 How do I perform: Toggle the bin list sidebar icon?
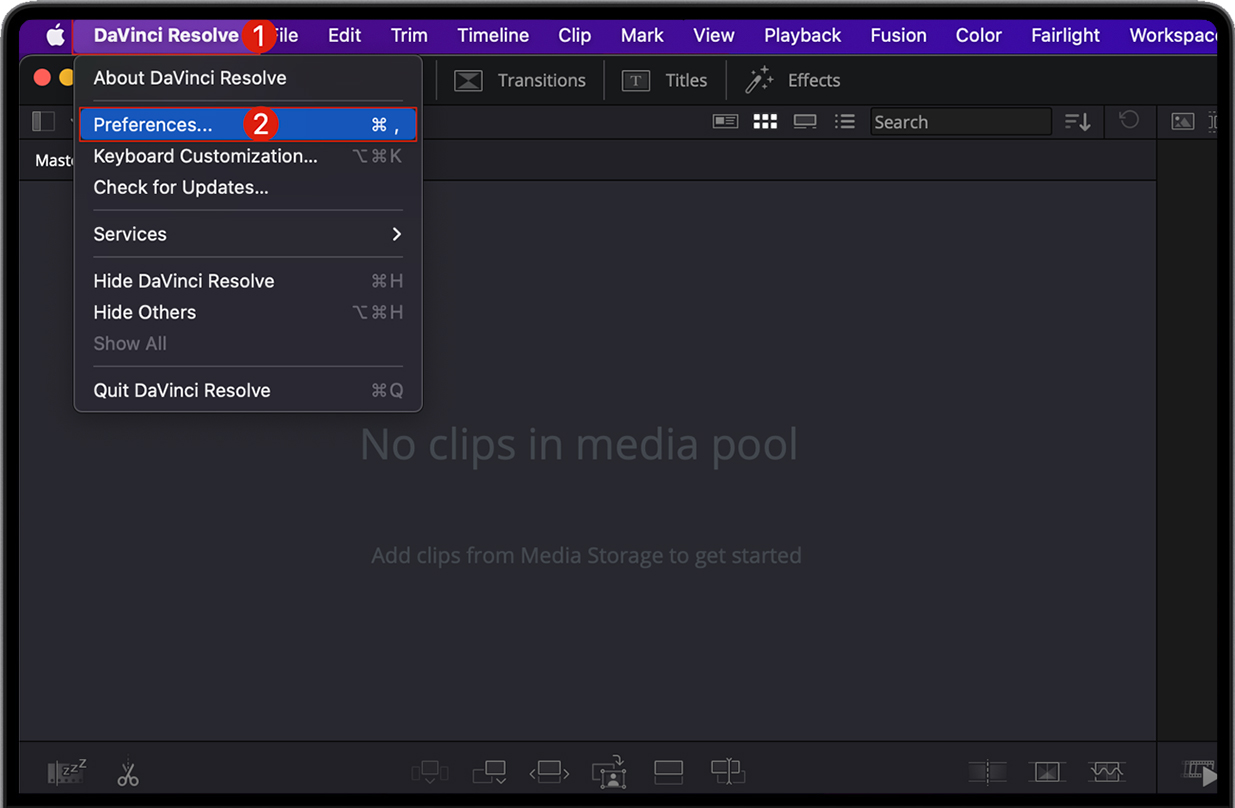(x=43, y=121)
